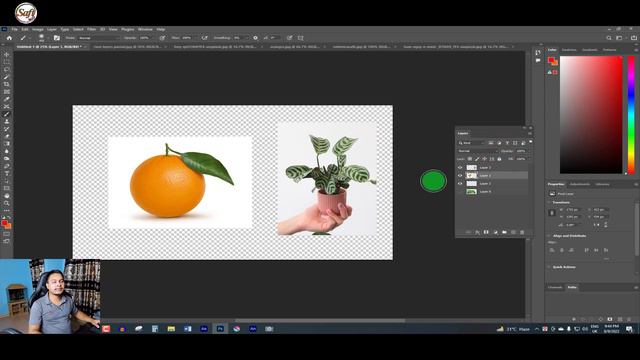The image size is (640, 360).
Task: Select the Move tool
Action: 7,55
